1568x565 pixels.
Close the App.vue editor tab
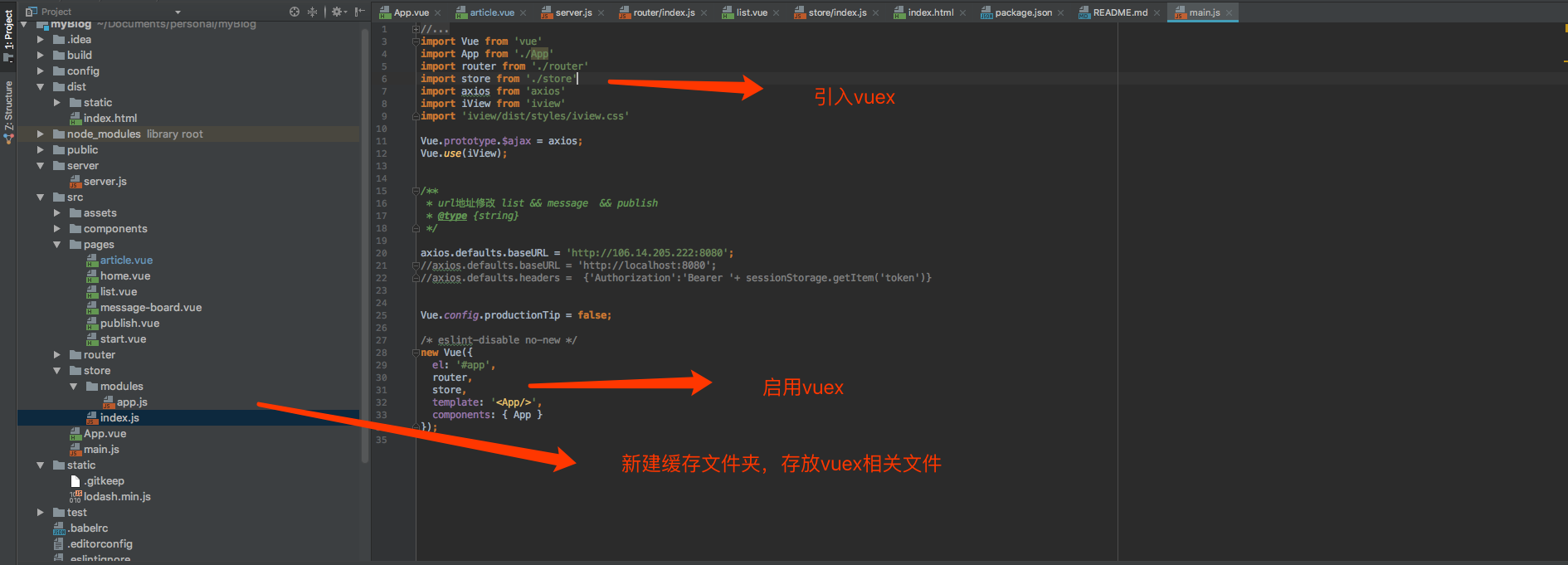(437, 12)
